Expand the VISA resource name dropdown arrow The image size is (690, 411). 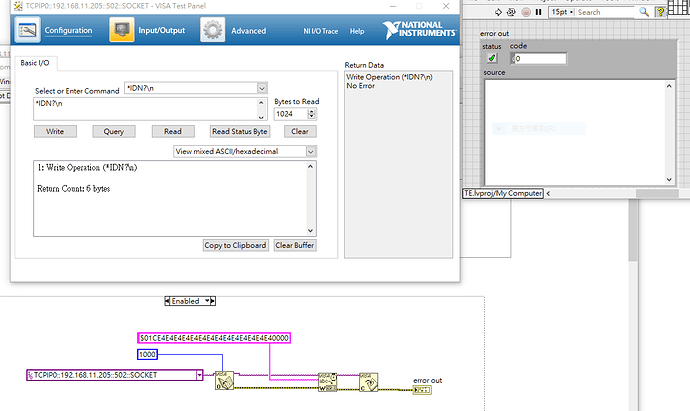click(199, 375)
